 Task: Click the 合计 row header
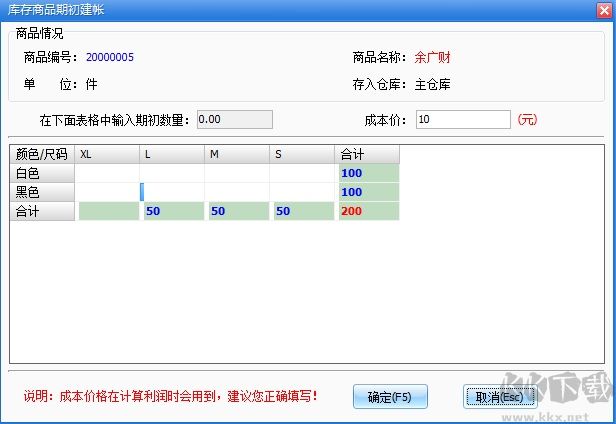click(x=42, y=211)
